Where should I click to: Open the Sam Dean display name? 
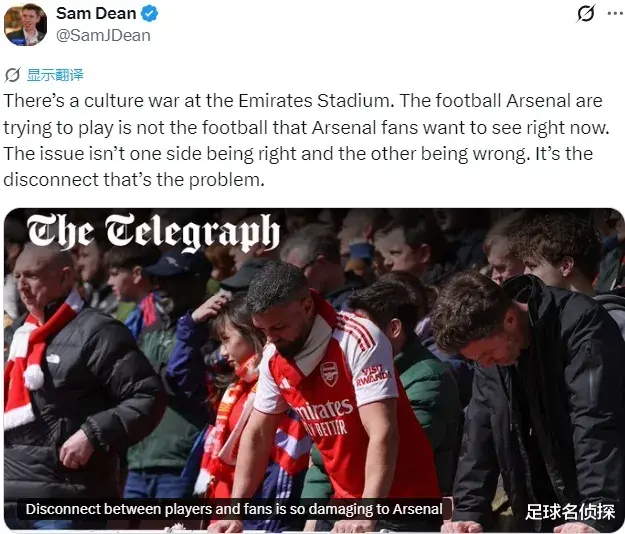tap(96, 14)
